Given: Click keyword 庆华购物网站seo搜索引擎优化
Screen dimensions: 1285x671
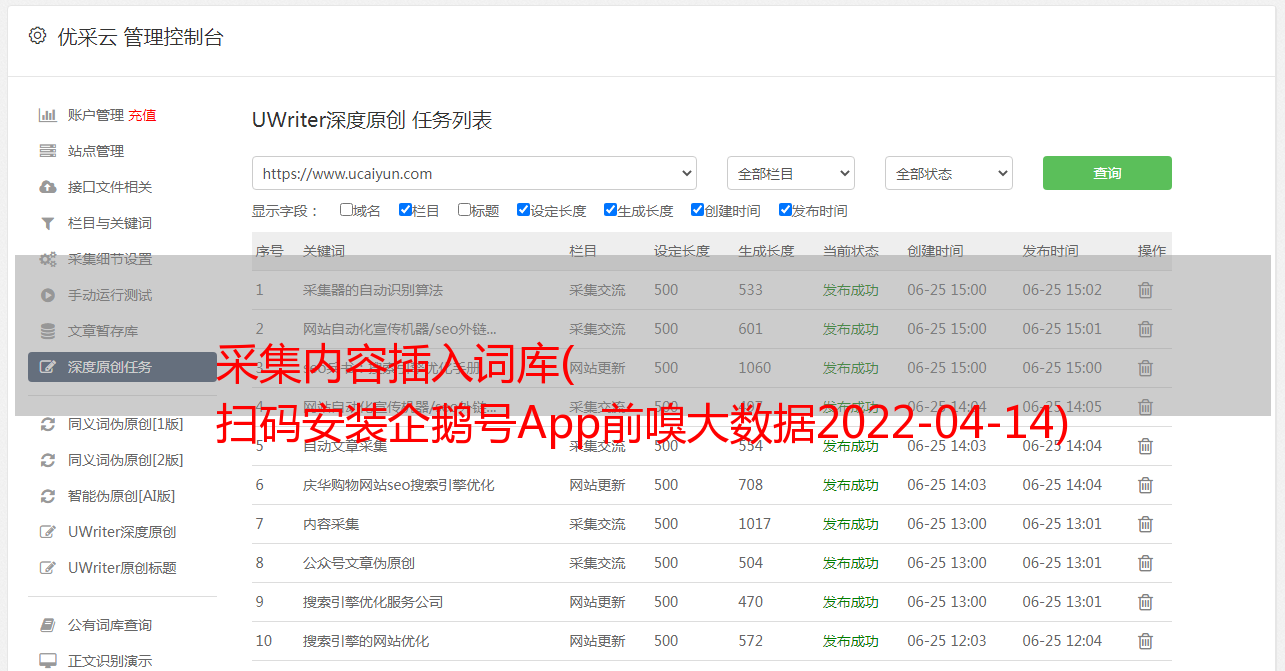Looking at the screenshot, I should point(399,485).
